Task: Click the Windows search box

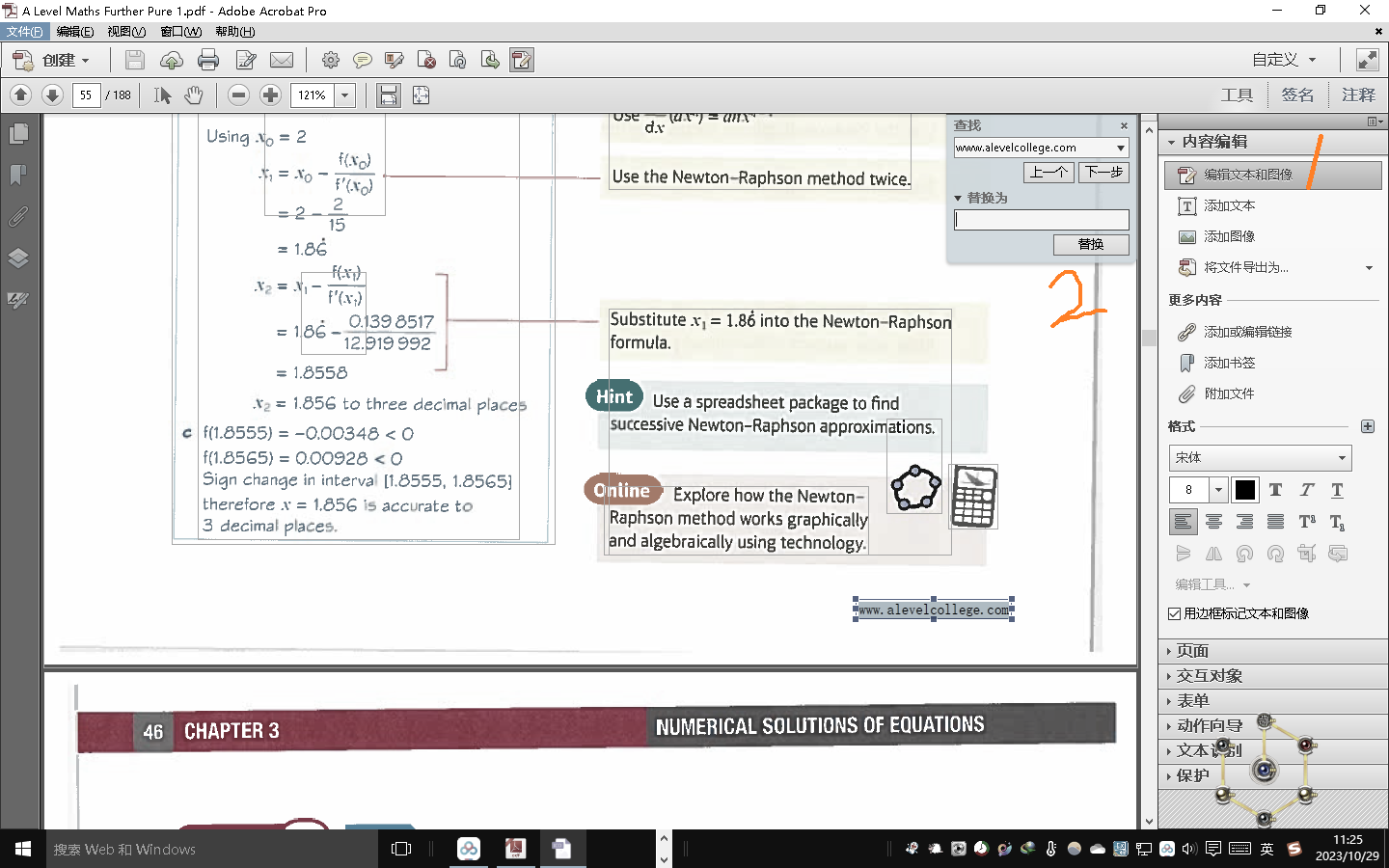Action: 212,849
